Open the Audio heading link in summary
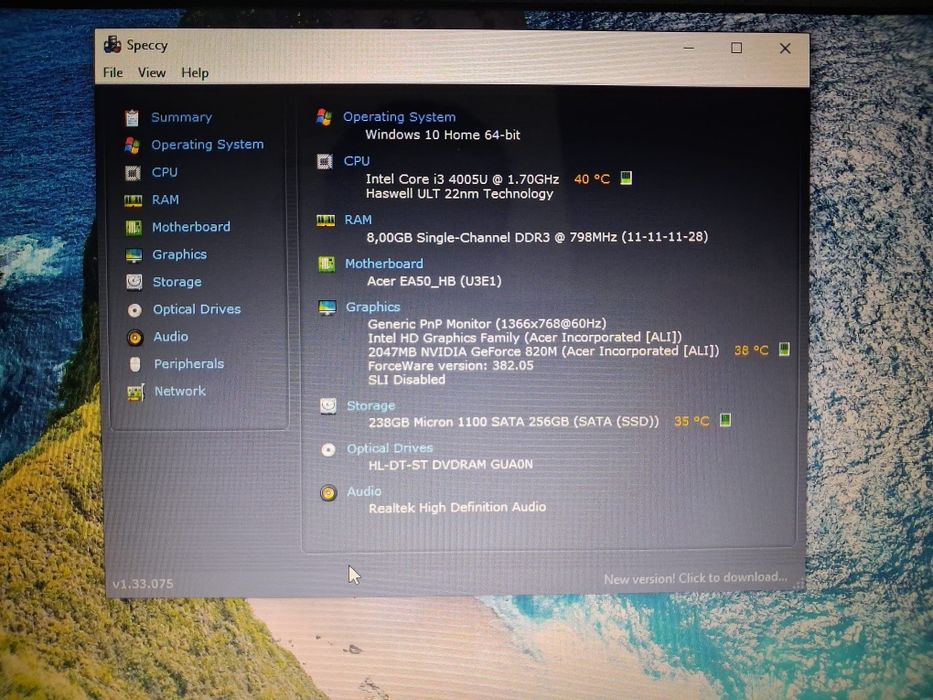Viewport: 933px width, 700px height. click(x=364, y=492)
